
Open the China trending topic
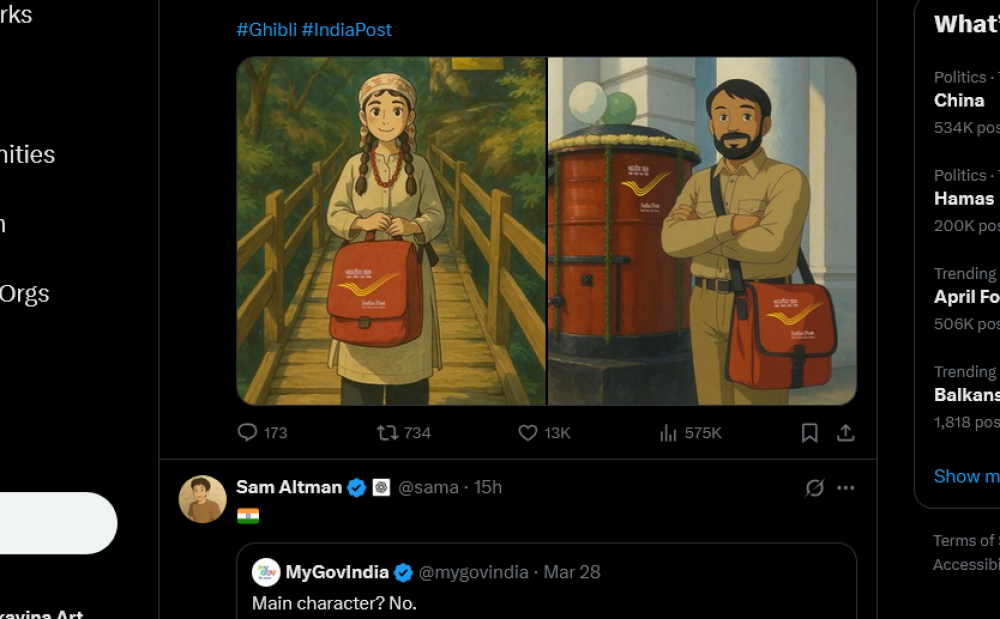pos(959,100)
